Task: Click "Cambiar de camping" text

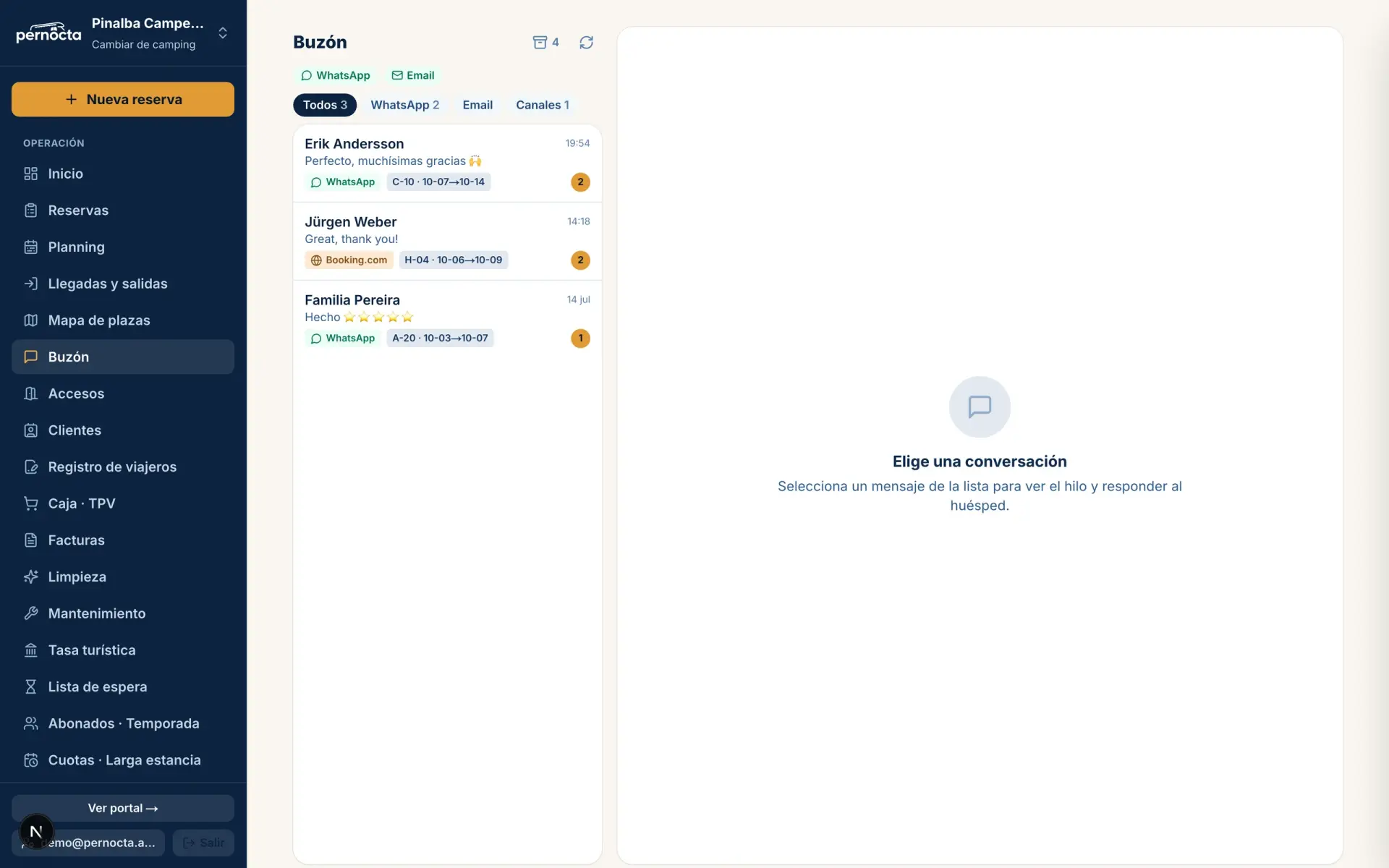Action: coord(143,45)
